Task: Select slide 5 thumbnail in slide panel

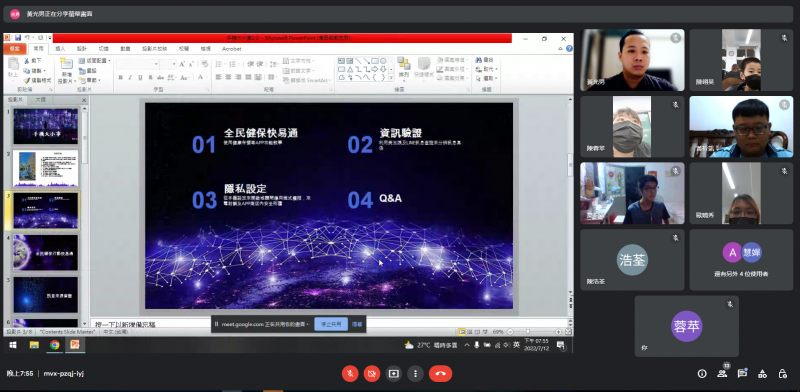Action: pyautogui.click(x=45, y=295)
